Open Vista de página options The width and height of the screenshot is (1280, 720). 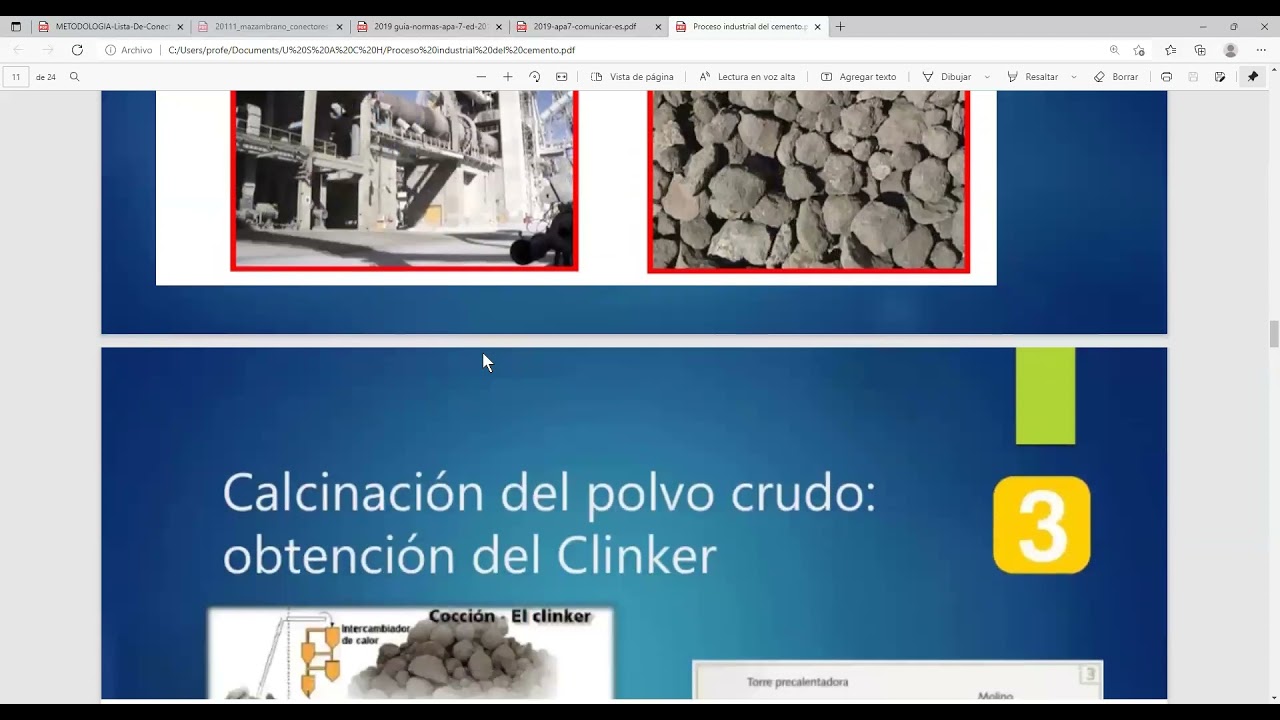pos(632,77)
